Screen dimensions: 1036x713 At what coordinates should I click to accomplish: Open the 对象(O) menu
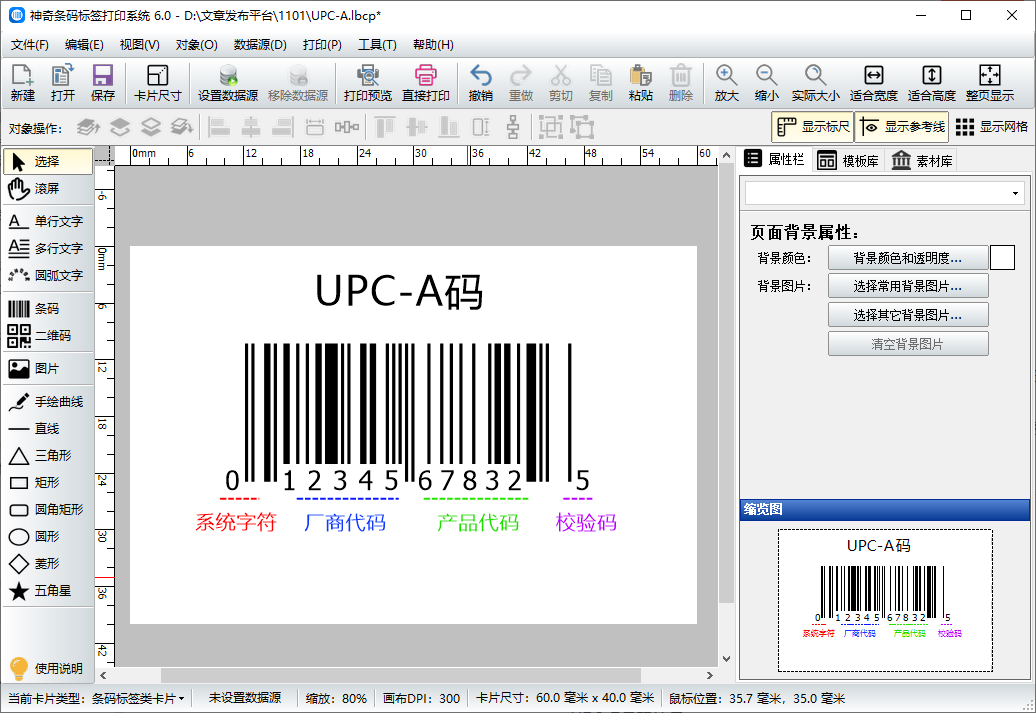tap(196, 45)
